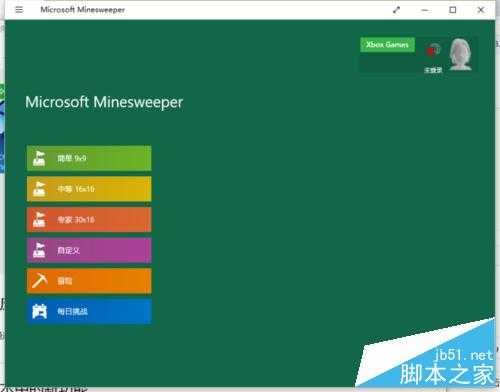
Task: Close the Minesweeper window
Action: (x=481, y=10)
